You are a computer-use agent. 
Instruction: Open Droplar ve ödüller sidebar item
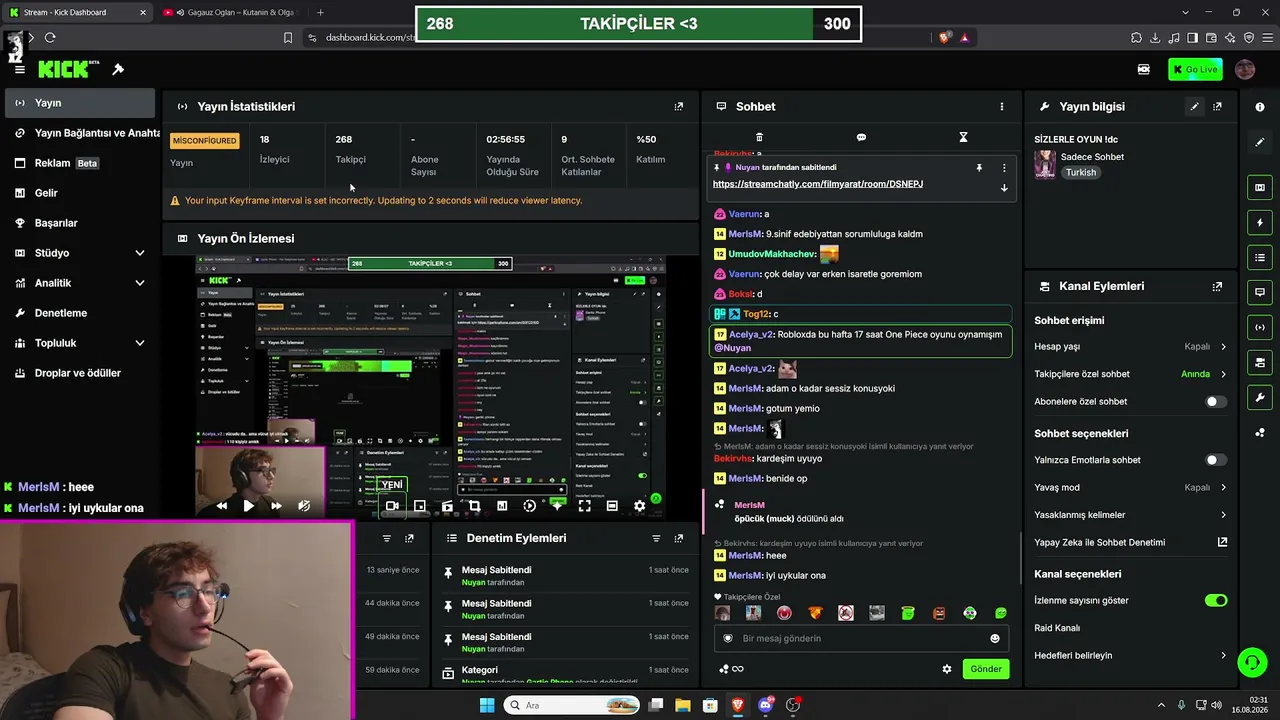78,373
